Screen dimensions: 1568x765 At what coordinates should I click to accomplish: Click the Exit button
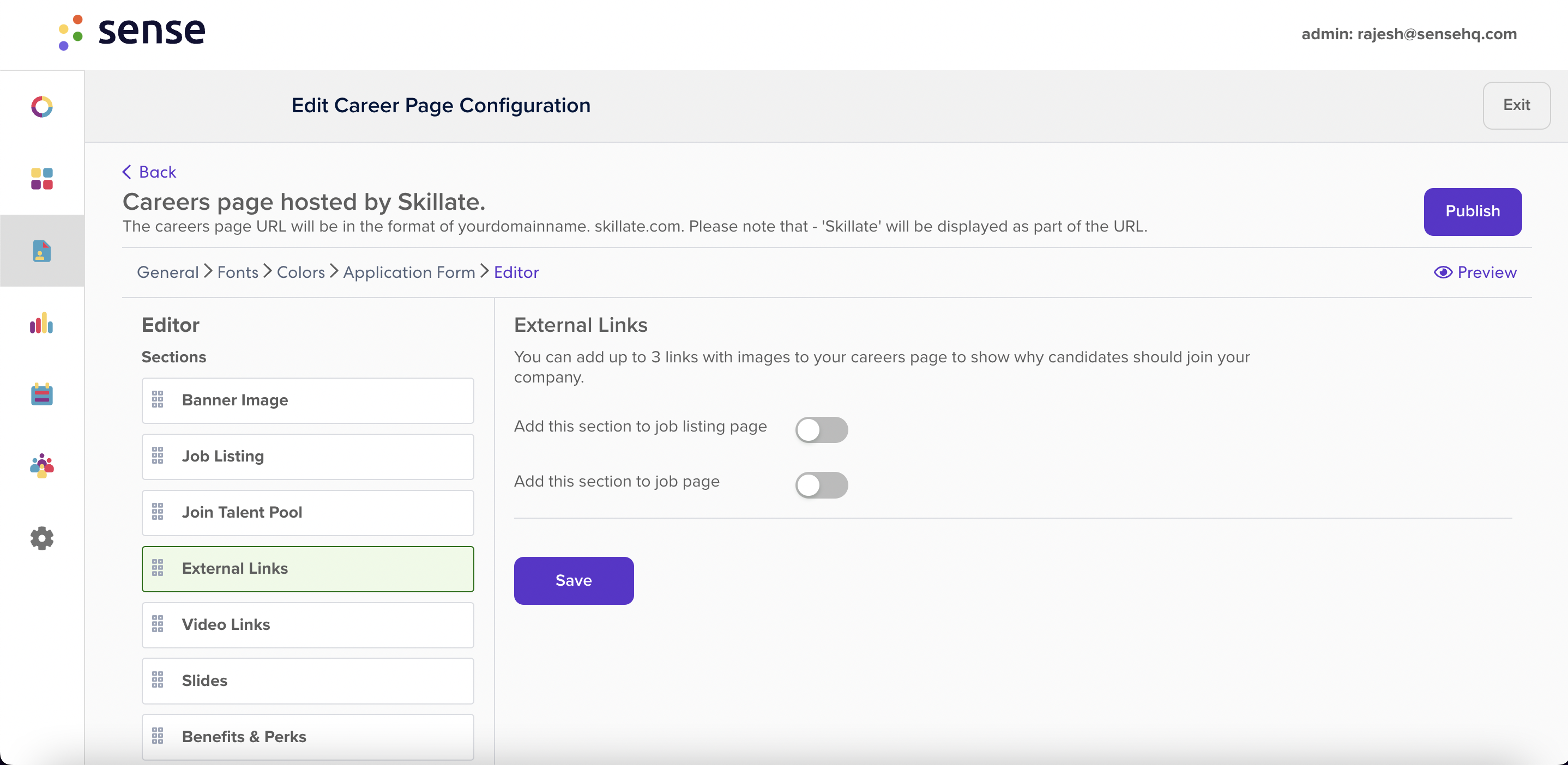1516,105
